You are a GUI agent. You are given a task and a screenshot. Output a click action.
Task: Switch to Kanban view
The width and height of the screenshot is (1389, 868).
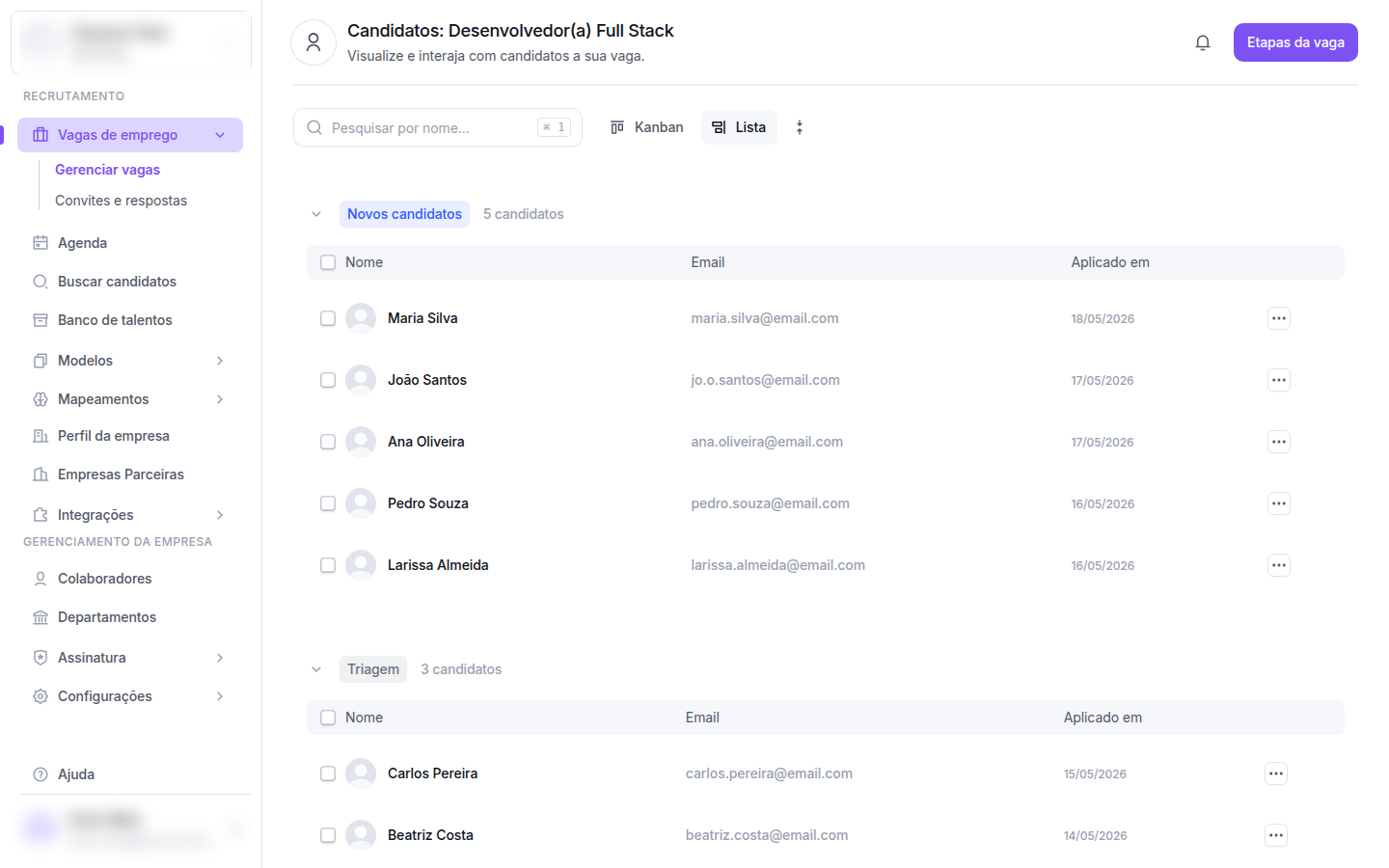[646, 127]
